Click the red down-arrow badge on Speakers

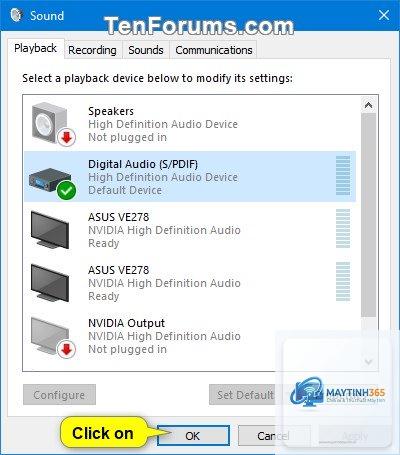(x=67, y=137)
